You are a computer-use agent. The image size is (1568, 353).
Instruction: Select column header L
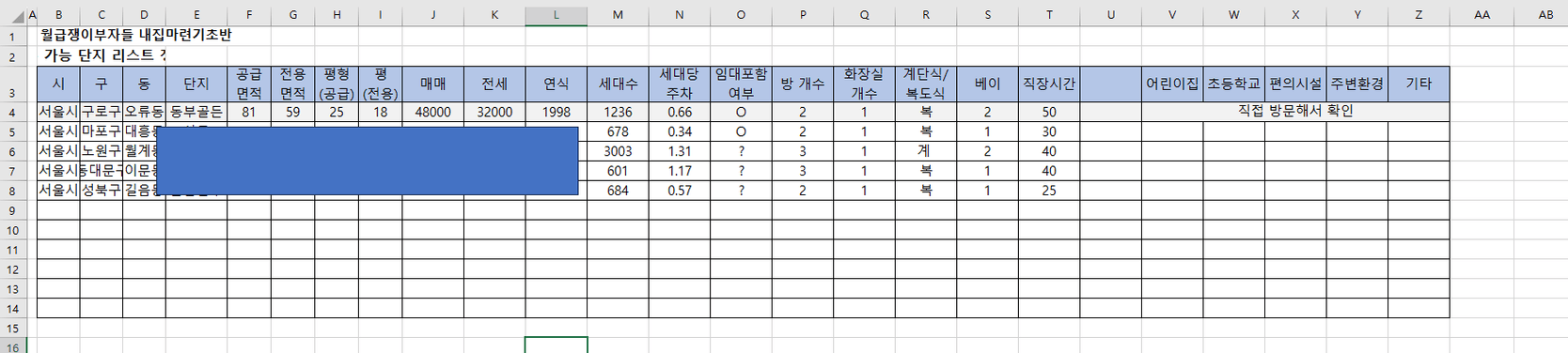point(557,15)
